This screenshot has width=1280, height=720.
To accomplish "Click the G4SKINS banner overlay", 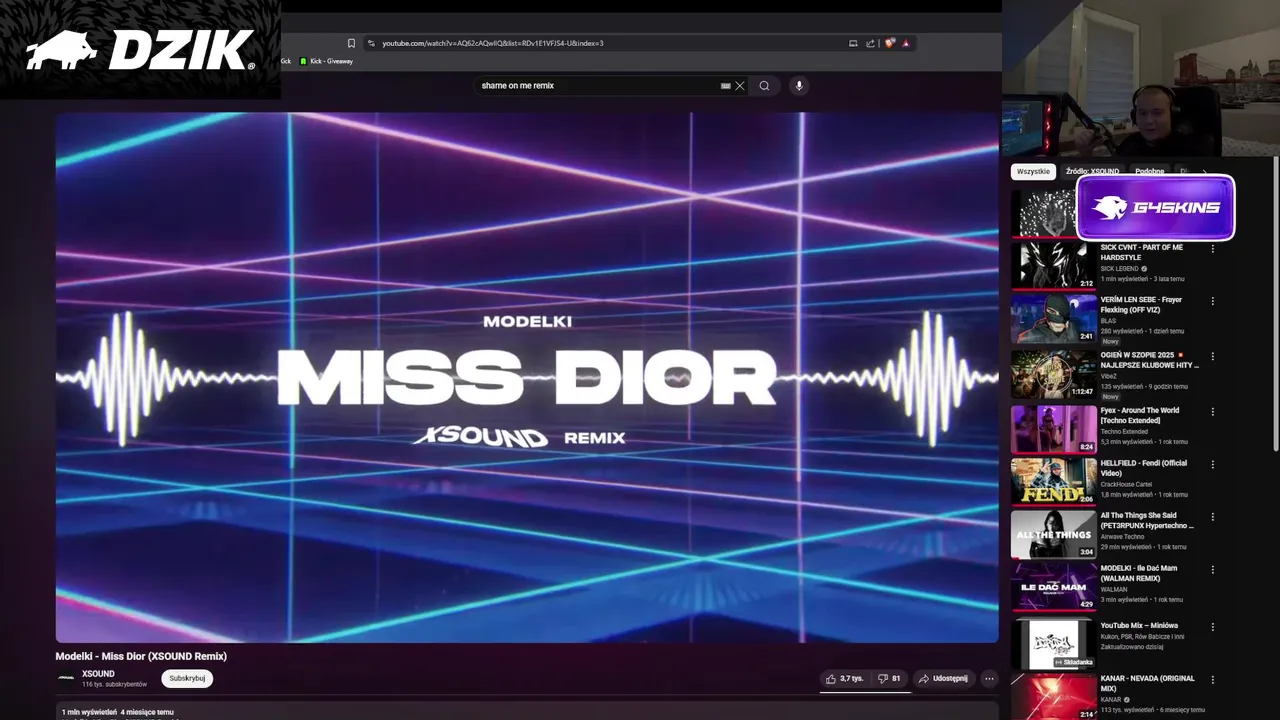I will [1155, 208].
